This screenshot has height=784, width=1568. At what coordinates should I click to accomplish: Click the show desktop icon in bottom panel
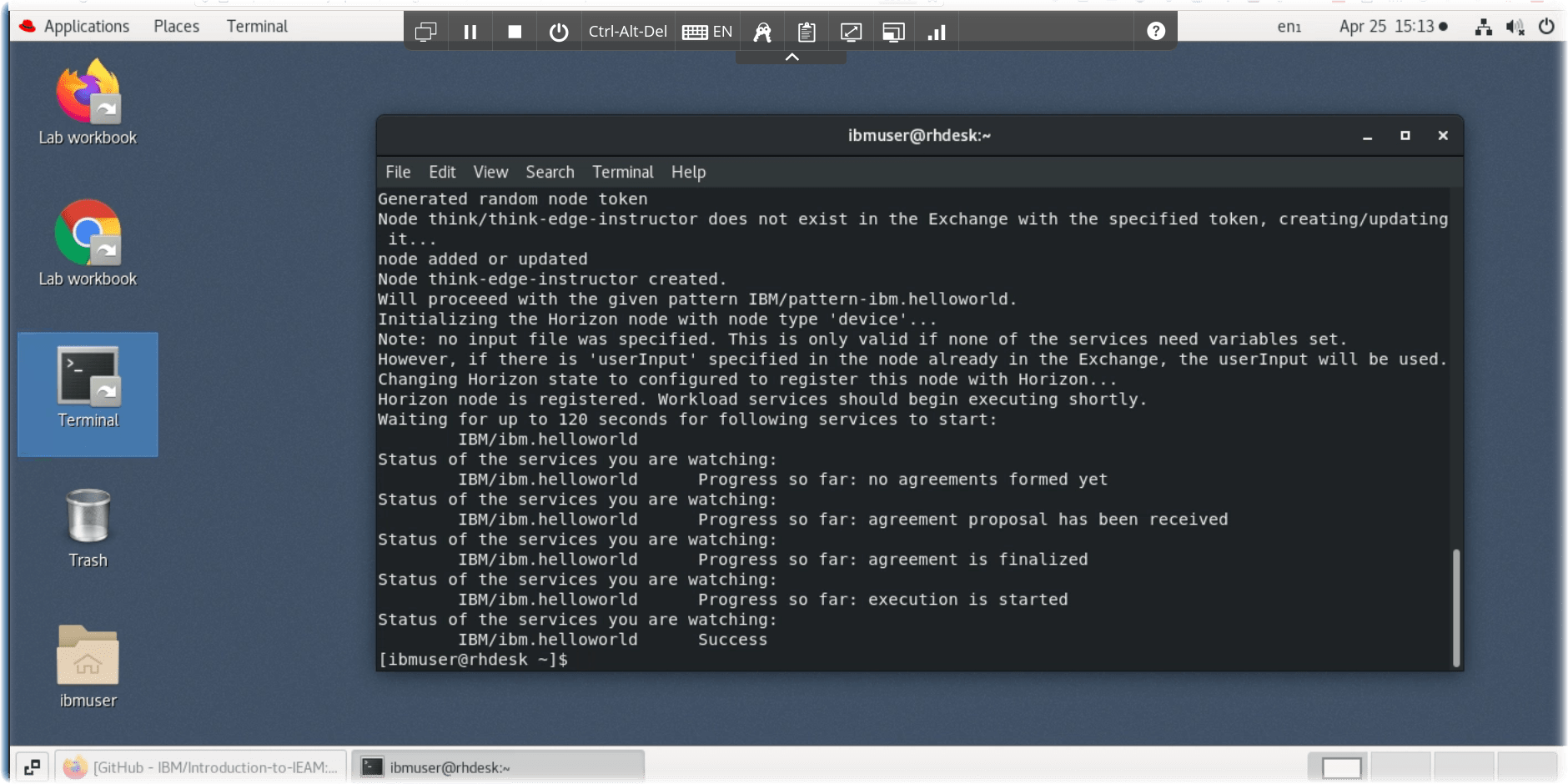33,766
